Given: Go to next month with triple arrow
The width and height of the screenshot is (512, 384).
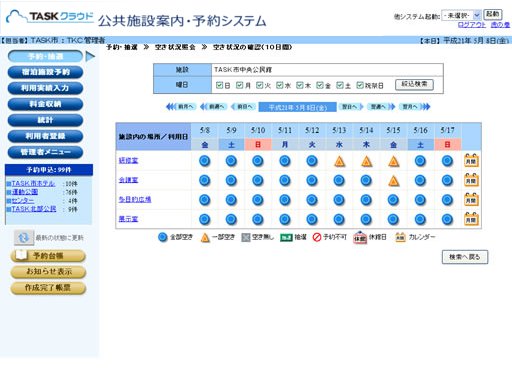Looking at the screenshot, I should coord(415,107).
